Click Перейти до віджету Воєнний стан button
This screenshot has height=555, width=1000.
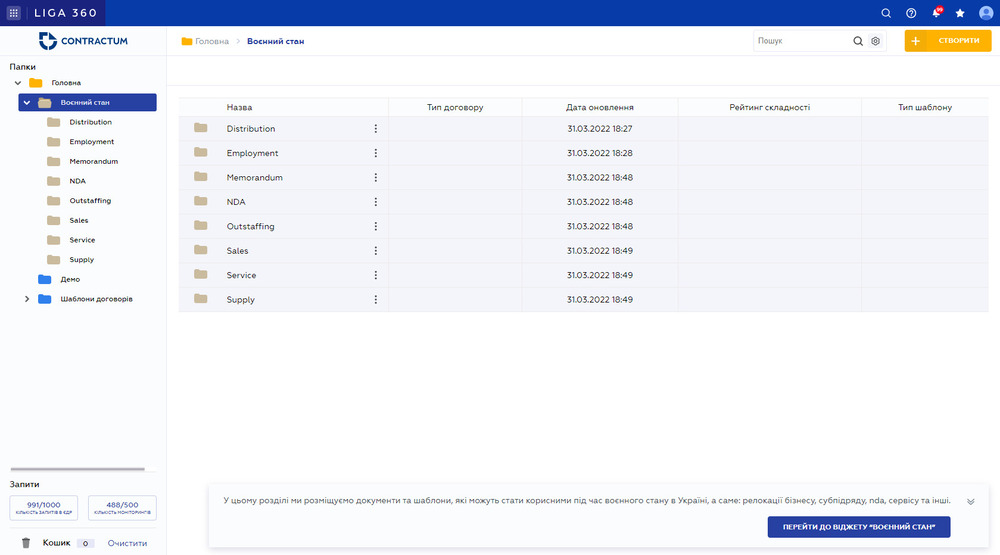pyautogui.click(x=858, y=527)
